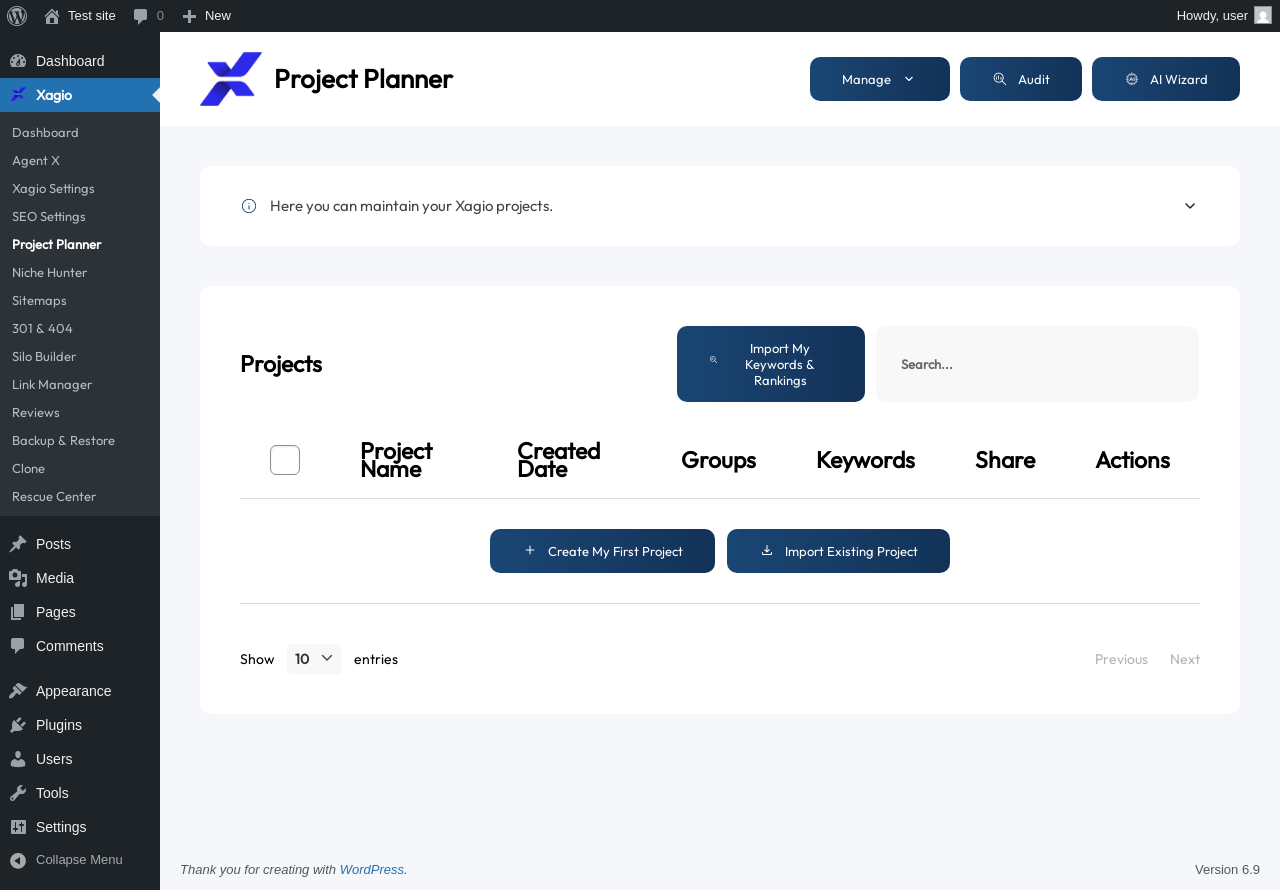Toggle the select-all projects checkbox

tap(285, 460)
